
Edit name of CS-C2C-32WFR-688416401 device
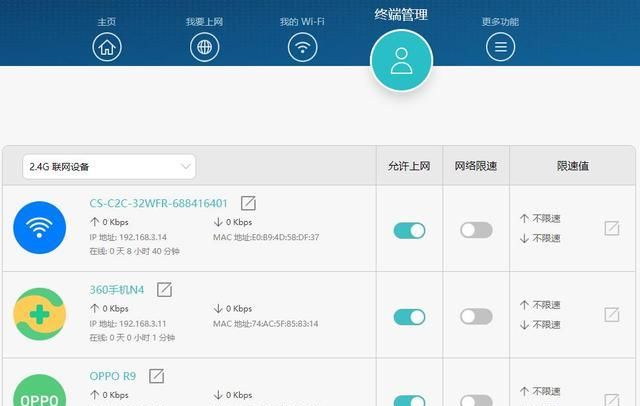click(x=248, y=203)
